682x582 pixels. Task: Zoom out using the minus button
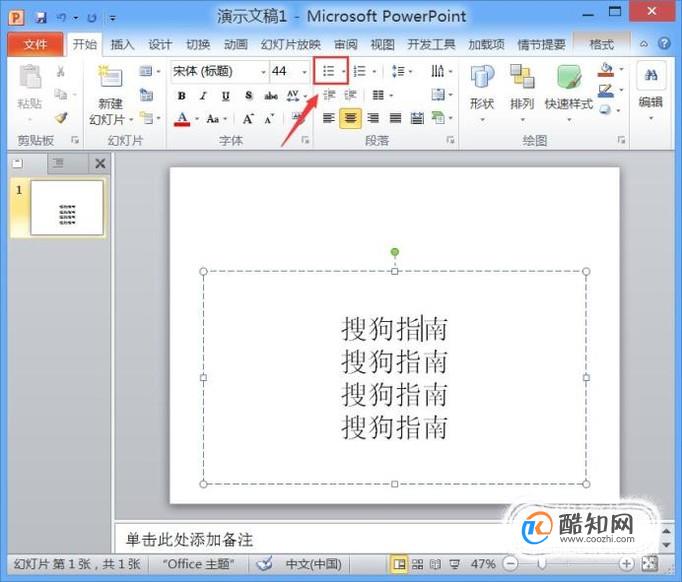point(511,564)
